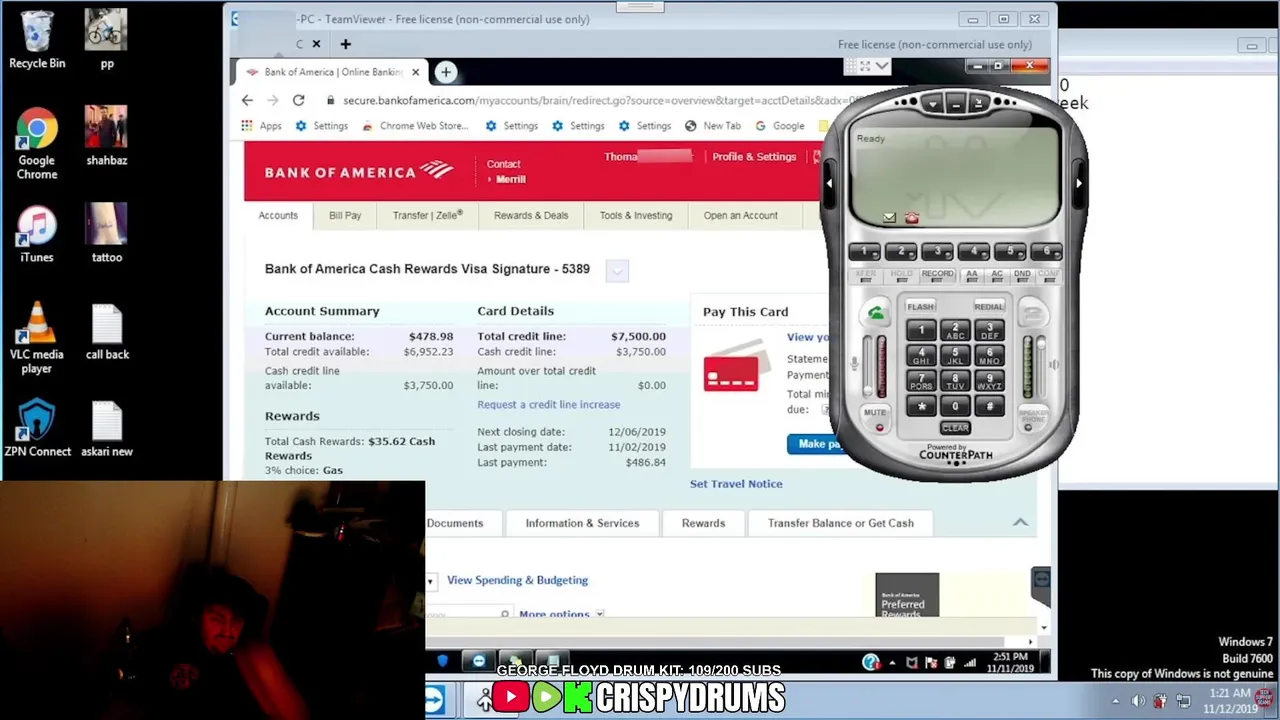Screen dimensions: 1280x720
Task: Open Accounts tab on Bank of America
Action: 278,215
